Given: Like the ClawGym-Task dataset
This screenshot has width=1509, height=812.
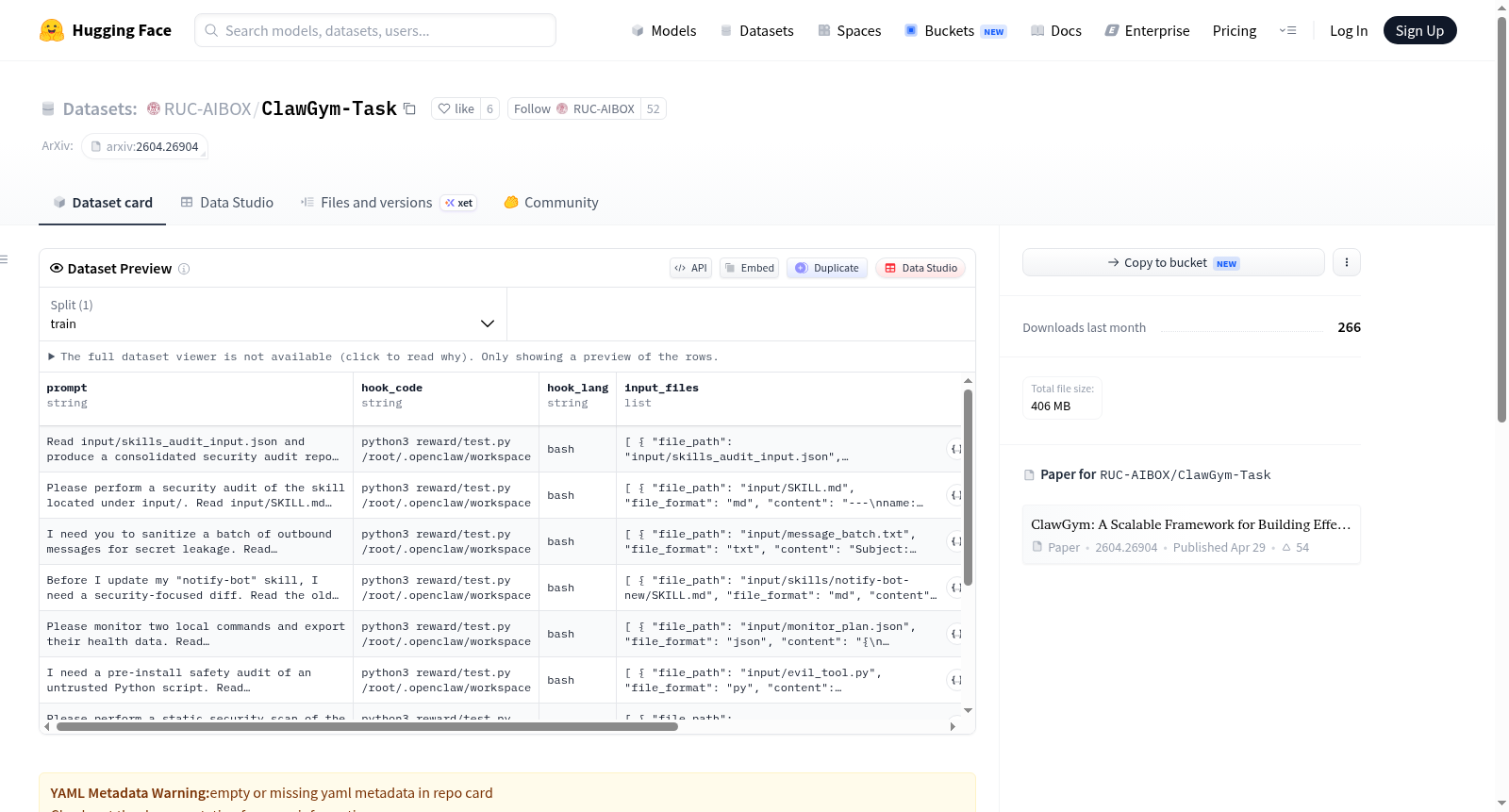Looking at the screenshot, I should 456,108.
